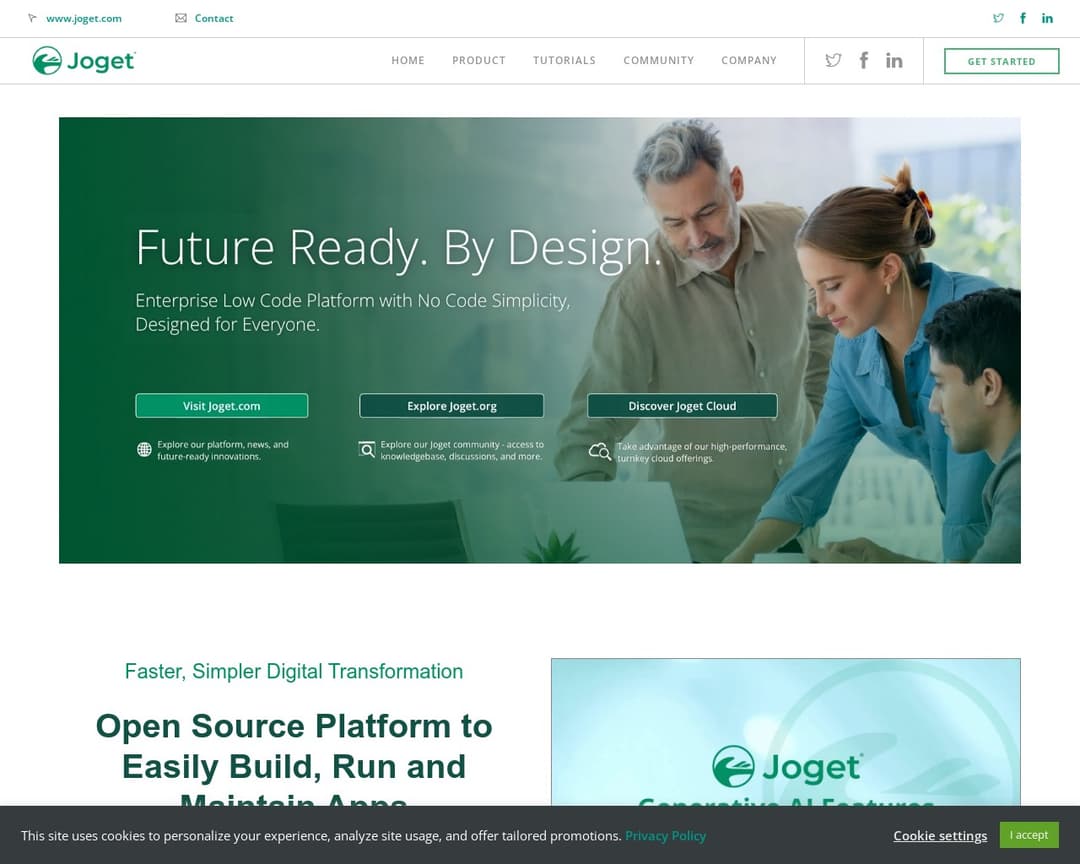Screen dimensions: 1080x864
Task: Click the cloud search icon under Discover Joget Cloud
Action: [x=600, y=451]
